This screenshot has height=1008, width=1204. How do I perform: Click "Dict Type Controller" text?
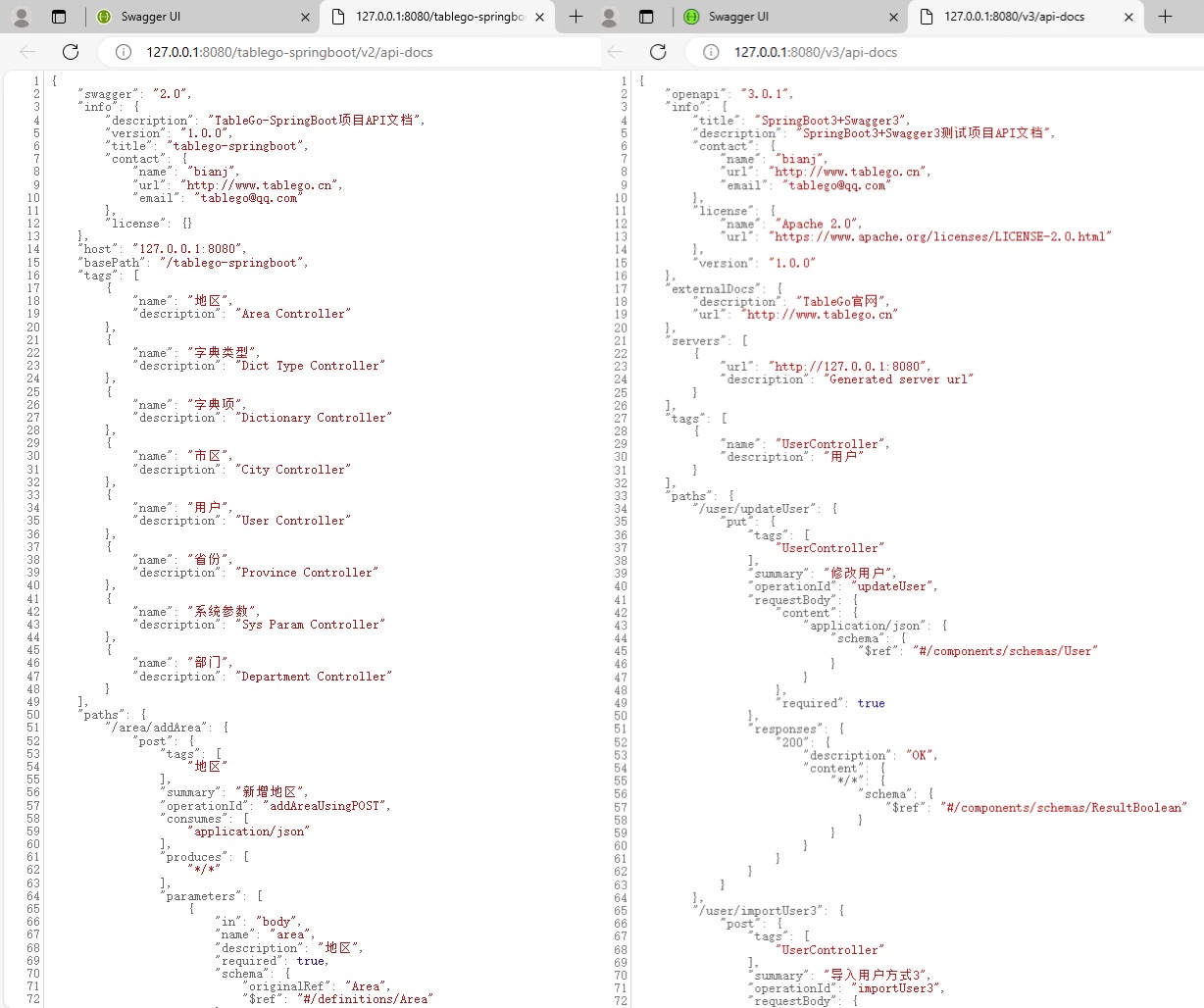[x=311, y=366]
